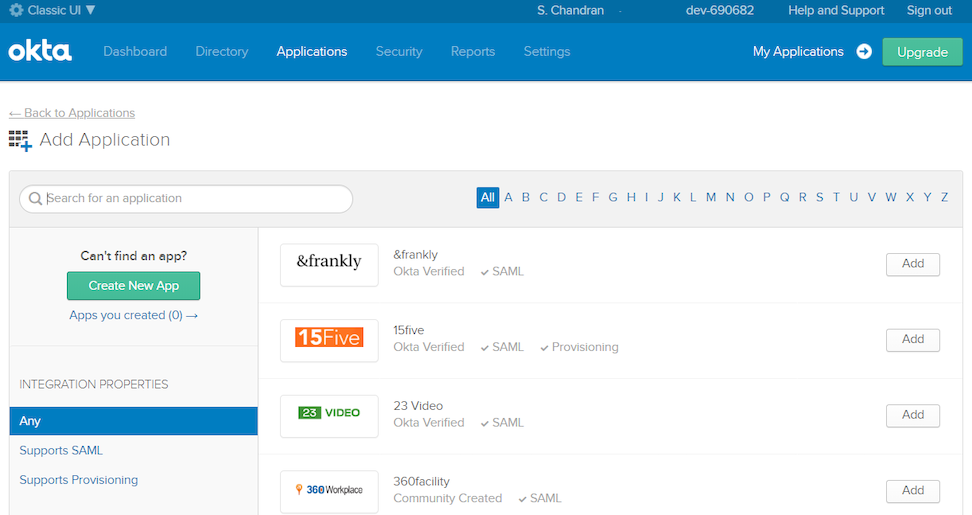
Task: Click the gear icon beside Classic UI
Action: click(x=16, y=10)
